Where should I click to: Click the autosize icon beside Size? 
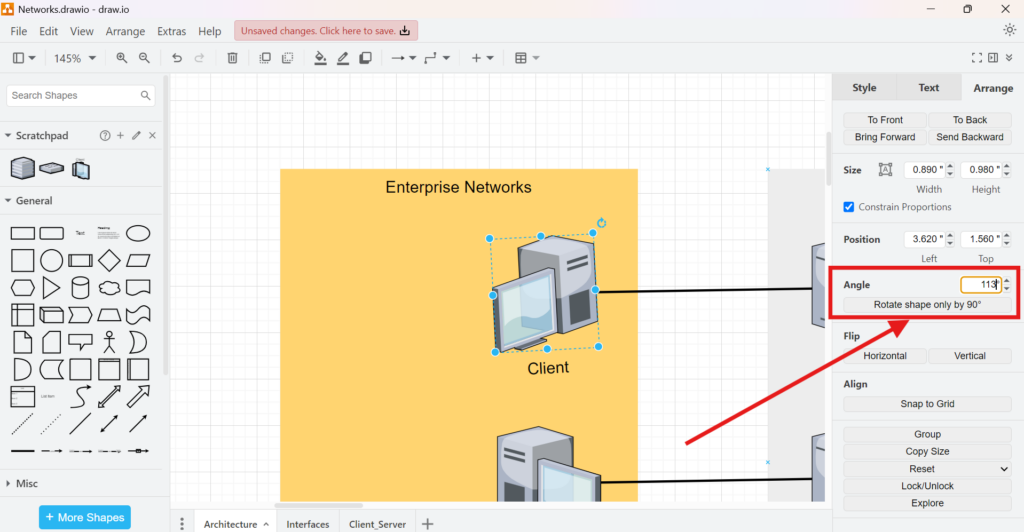pos(886,170)
